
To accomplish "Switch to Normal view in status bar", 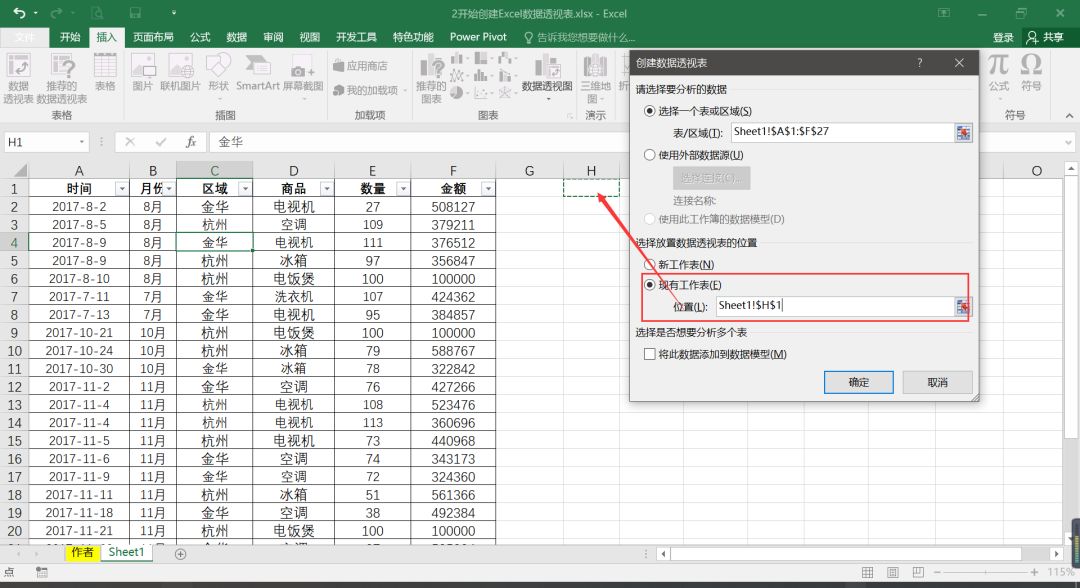I will (x=867, y=572).
